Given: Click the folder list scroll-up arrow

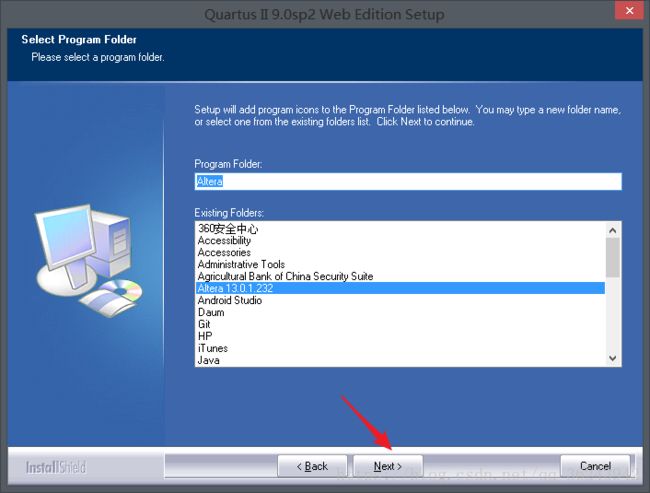Looking at the screenshot, I should coord(613,231).
